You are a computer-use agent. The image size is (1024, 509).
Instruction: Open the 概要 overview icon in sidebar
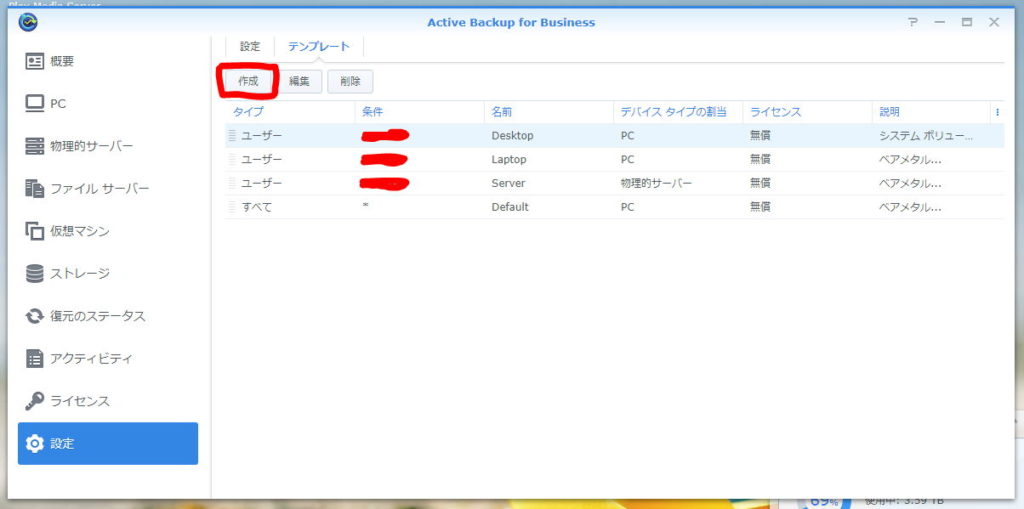(34, 61)
